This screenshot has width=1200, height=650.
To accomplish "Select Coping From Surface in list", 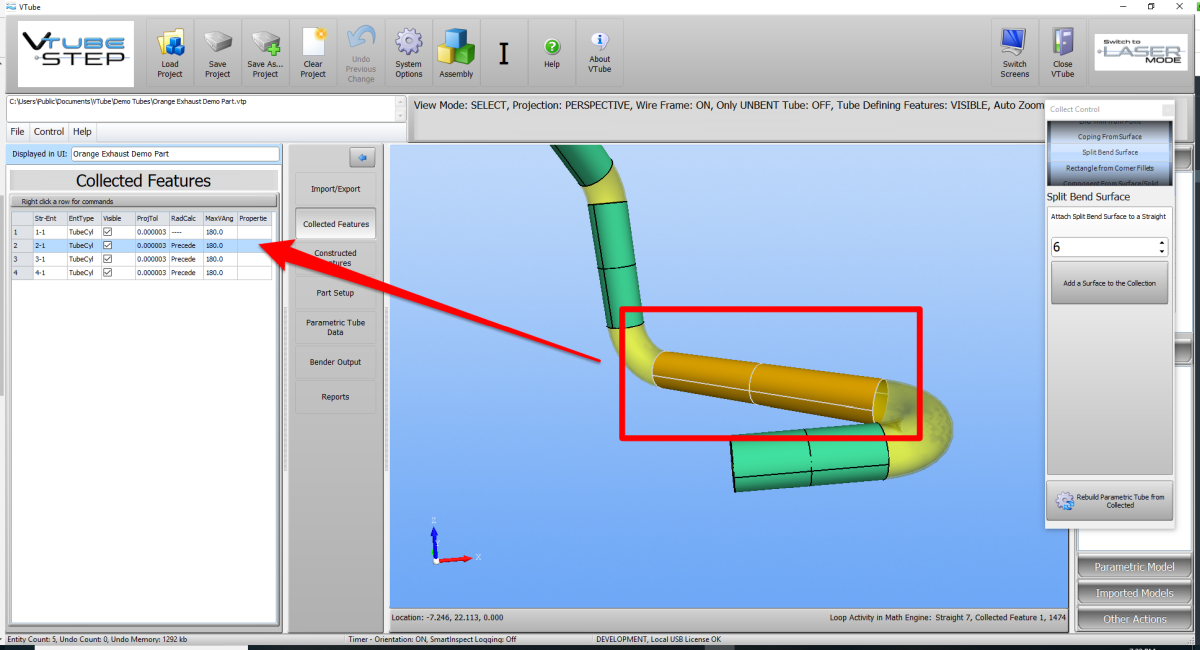I will 1109,136.
